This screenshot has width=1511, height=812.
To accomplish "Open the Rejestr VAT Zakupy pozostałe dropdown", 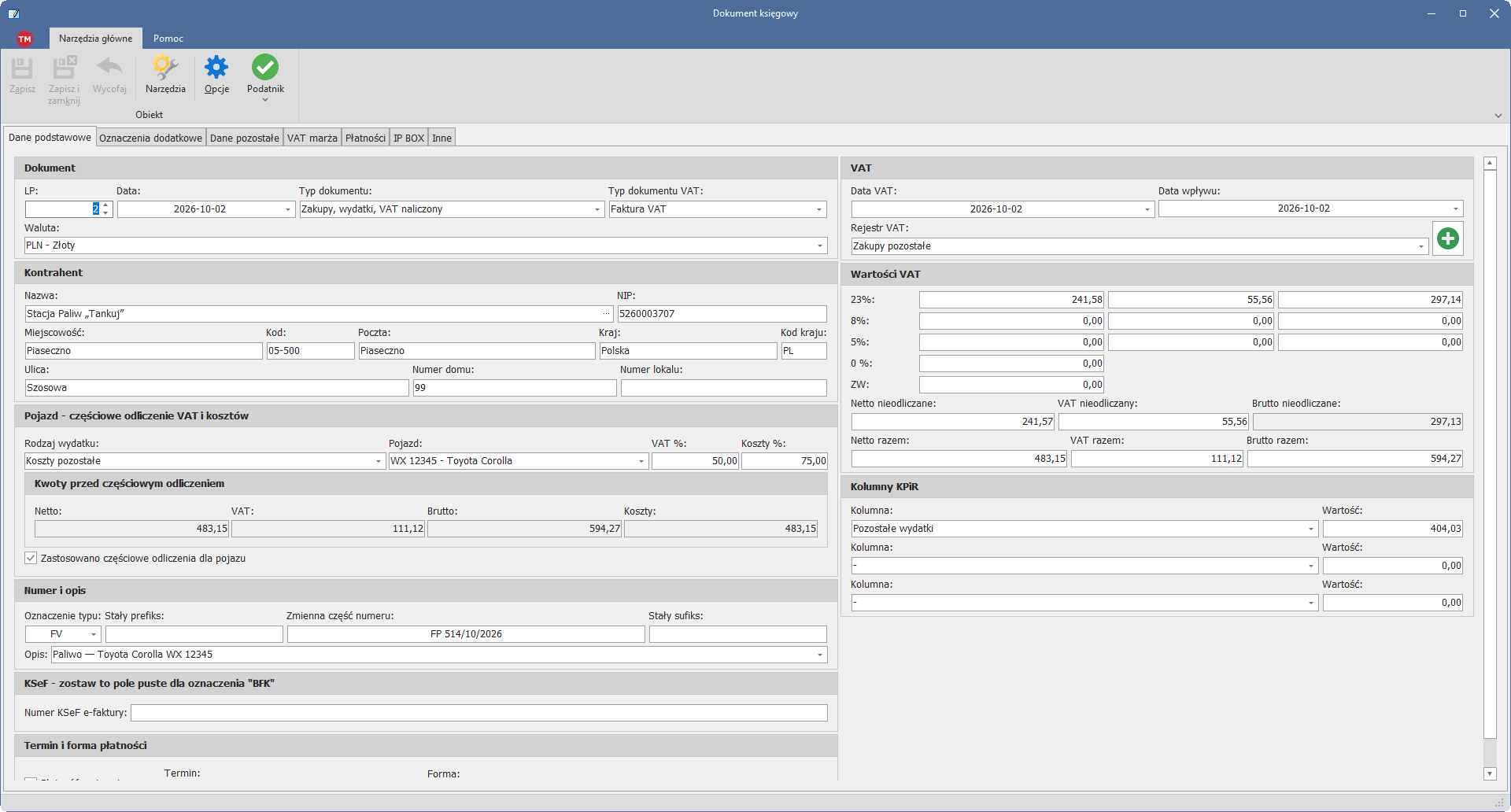I will click(x=1421, y=246).
